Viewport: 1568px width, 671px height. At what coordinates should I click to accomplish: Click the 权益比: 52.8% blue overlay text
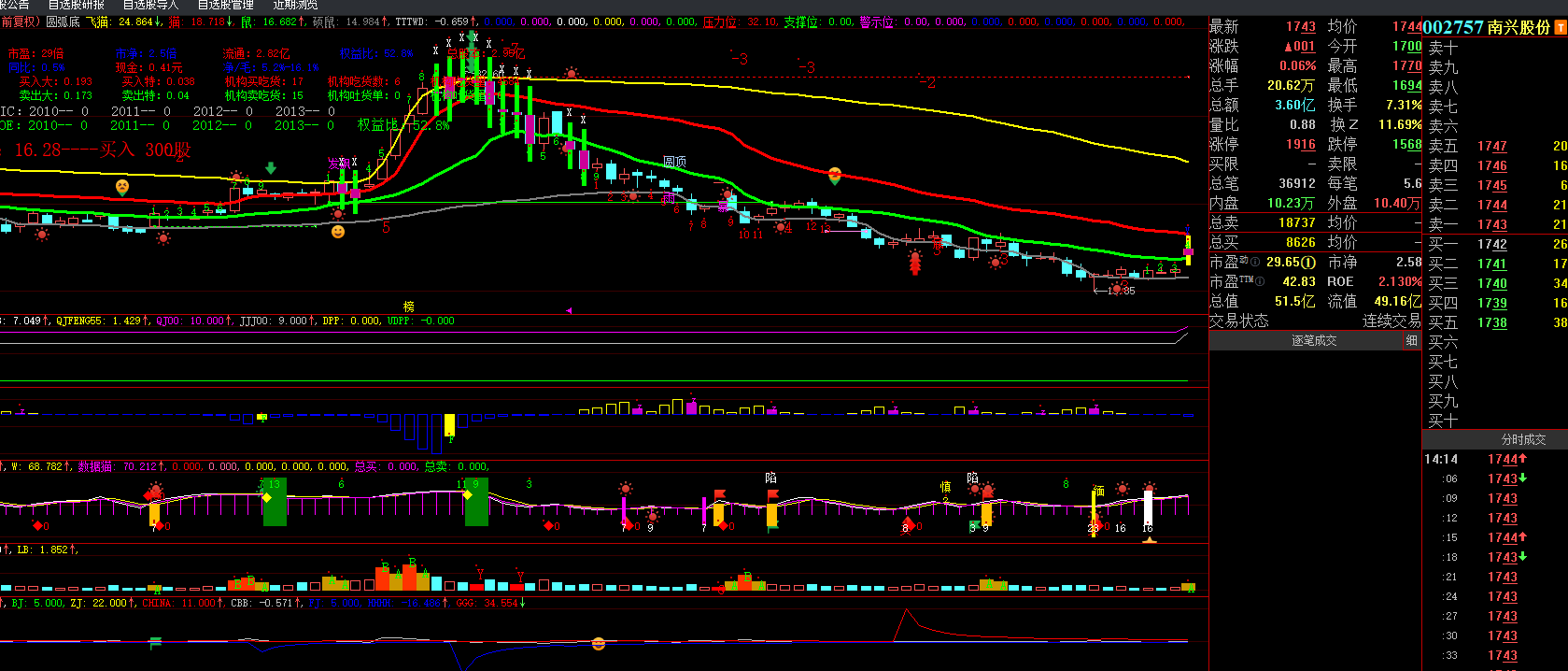[x=376, y=53]
